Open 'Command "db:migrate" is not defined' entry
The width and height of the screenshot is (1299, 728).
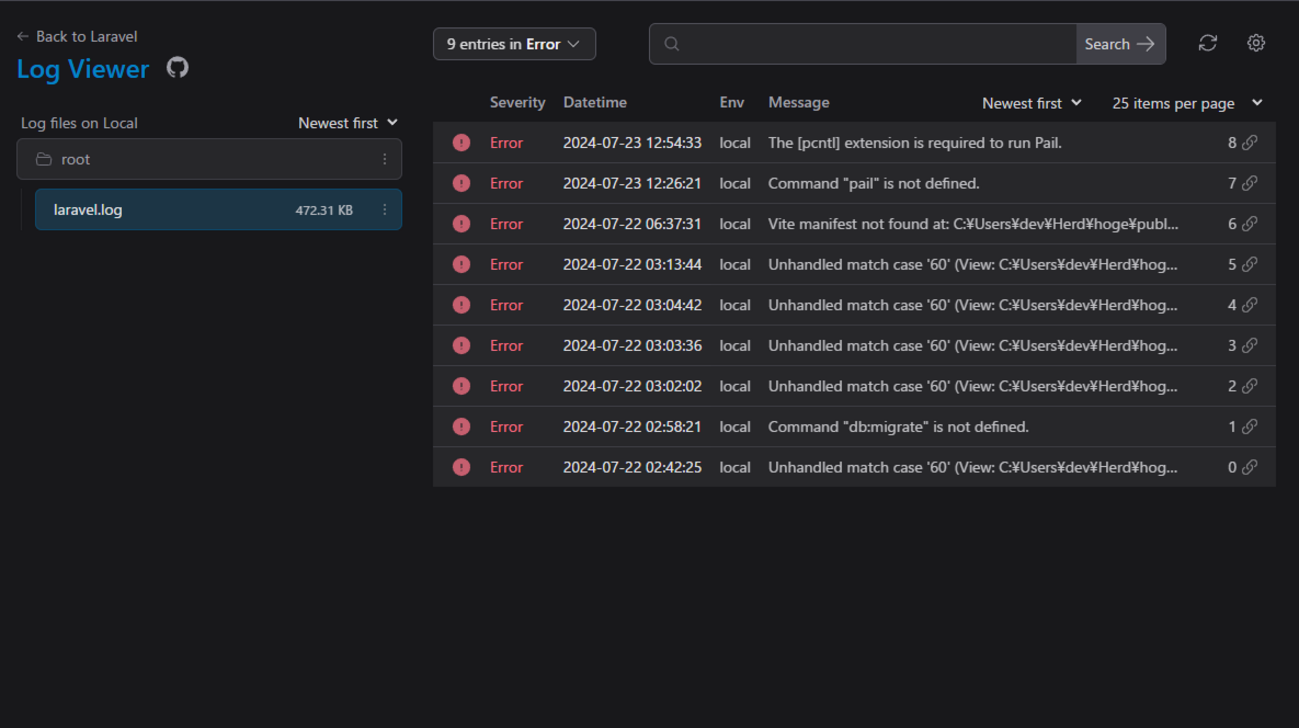pyautogui.click(x=854, y=426)
